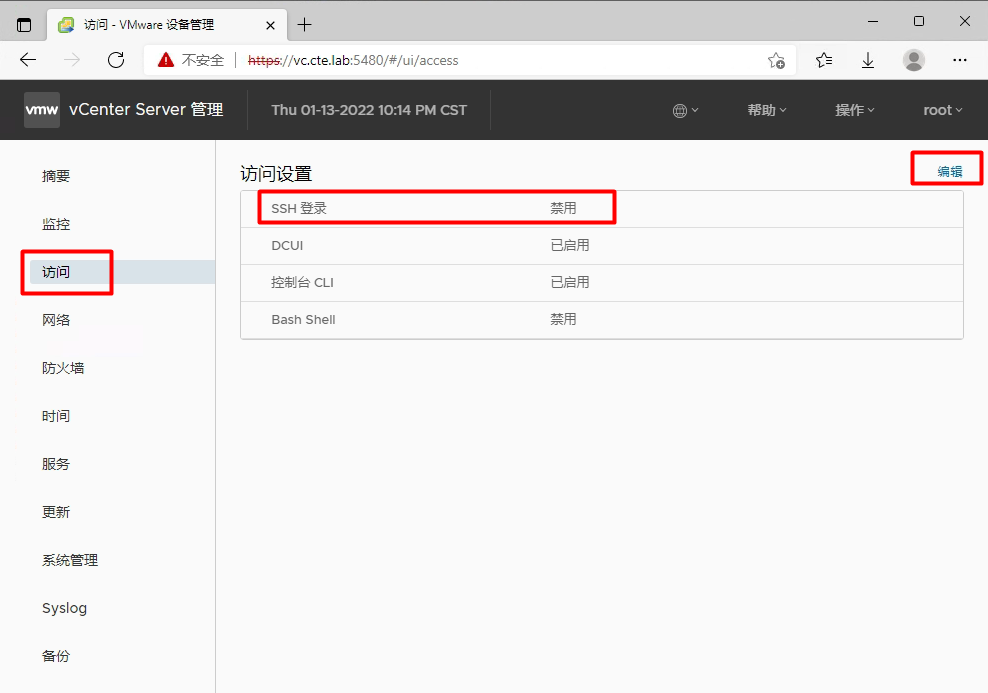988x693 pixels.
Task: Click the browser profile avatar icon
Action: (913, 60)
